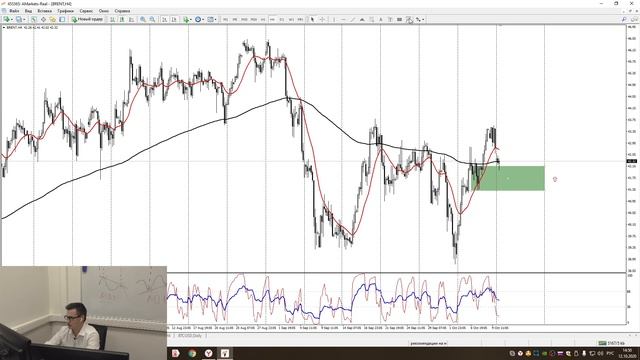Viewport: 640px width, 360px height.
Task: Toggle the Data Window panel icon
Action: [43, 19]
